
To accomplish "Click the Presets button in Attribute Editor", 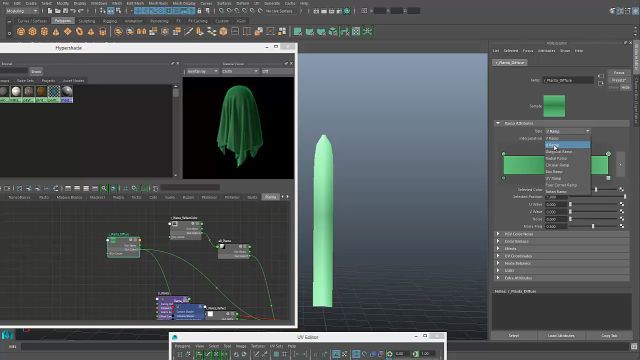I will (619, 80).
